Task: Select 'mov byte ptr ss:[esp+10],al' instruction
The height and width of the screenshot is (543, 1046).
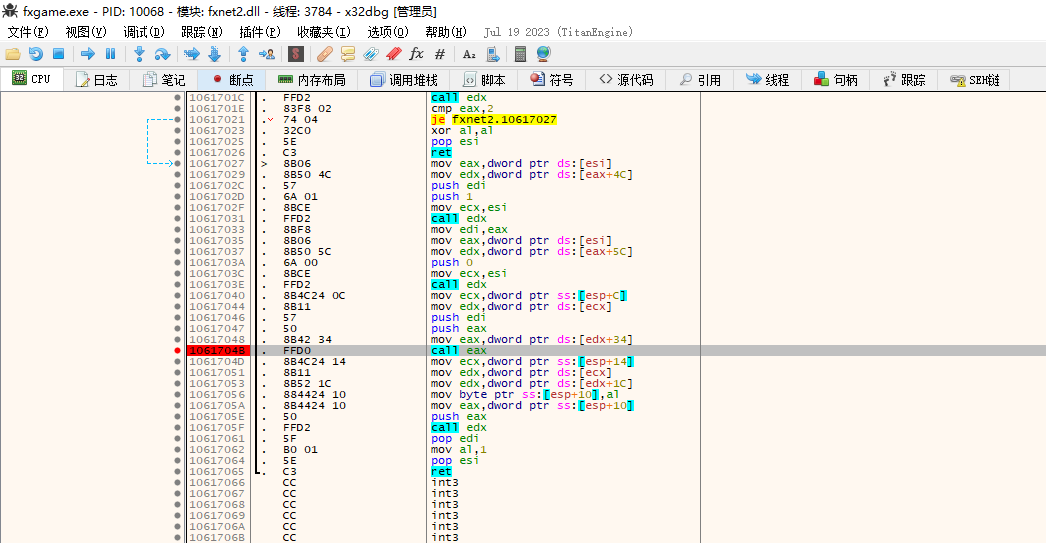Action: [x=525, y=394]
